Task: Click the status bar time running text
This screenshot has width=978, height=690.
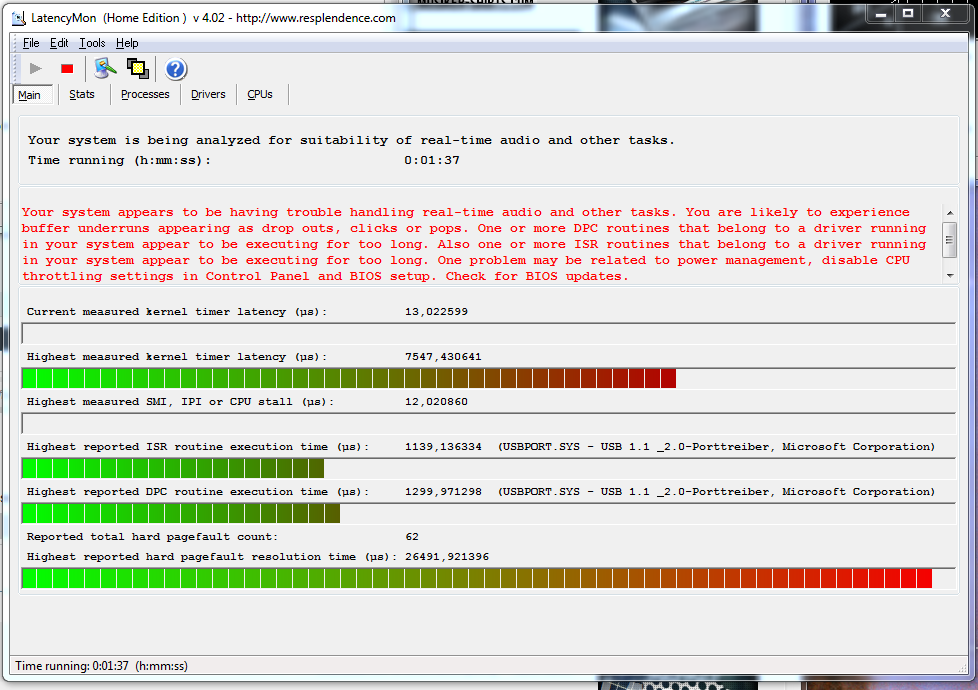Action: [101, 666]
